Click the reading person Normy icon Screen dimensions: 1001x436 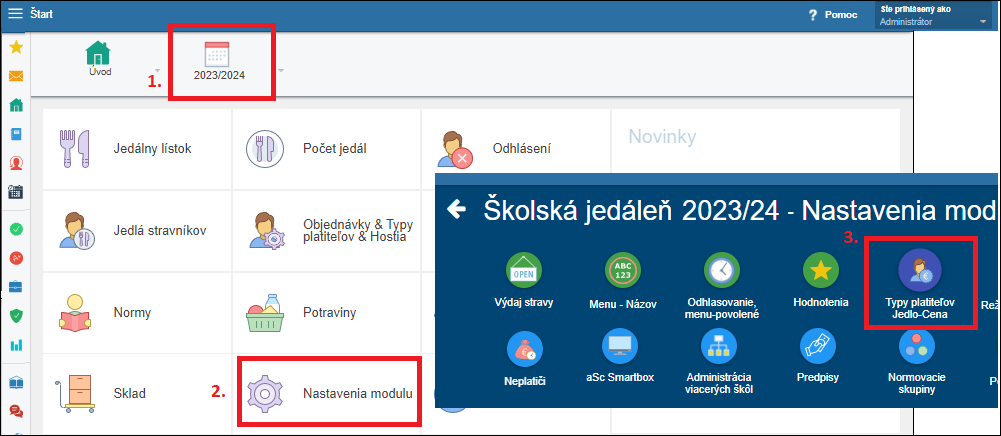click(75, 313)
